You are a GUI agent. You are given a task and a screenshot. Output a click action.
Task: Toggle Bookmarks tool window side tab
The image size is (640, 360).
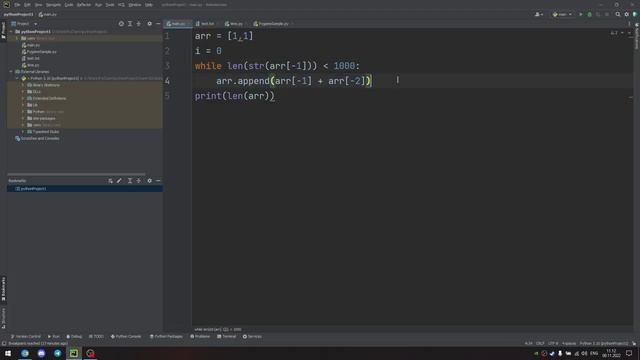tap(3, 289)
